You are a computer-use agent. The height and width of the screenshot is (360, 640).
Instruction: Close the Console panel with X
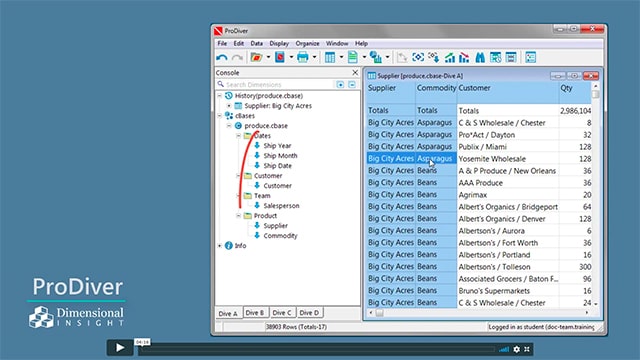[x=355, y=72]
